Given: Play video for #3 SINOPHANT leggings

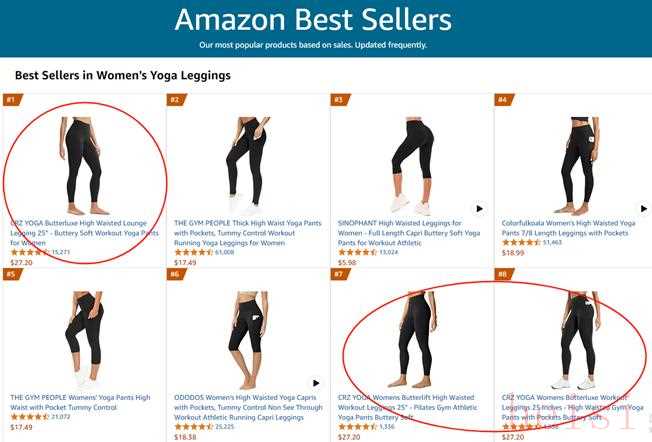Looking at the screenshot, I should point(479,209).
